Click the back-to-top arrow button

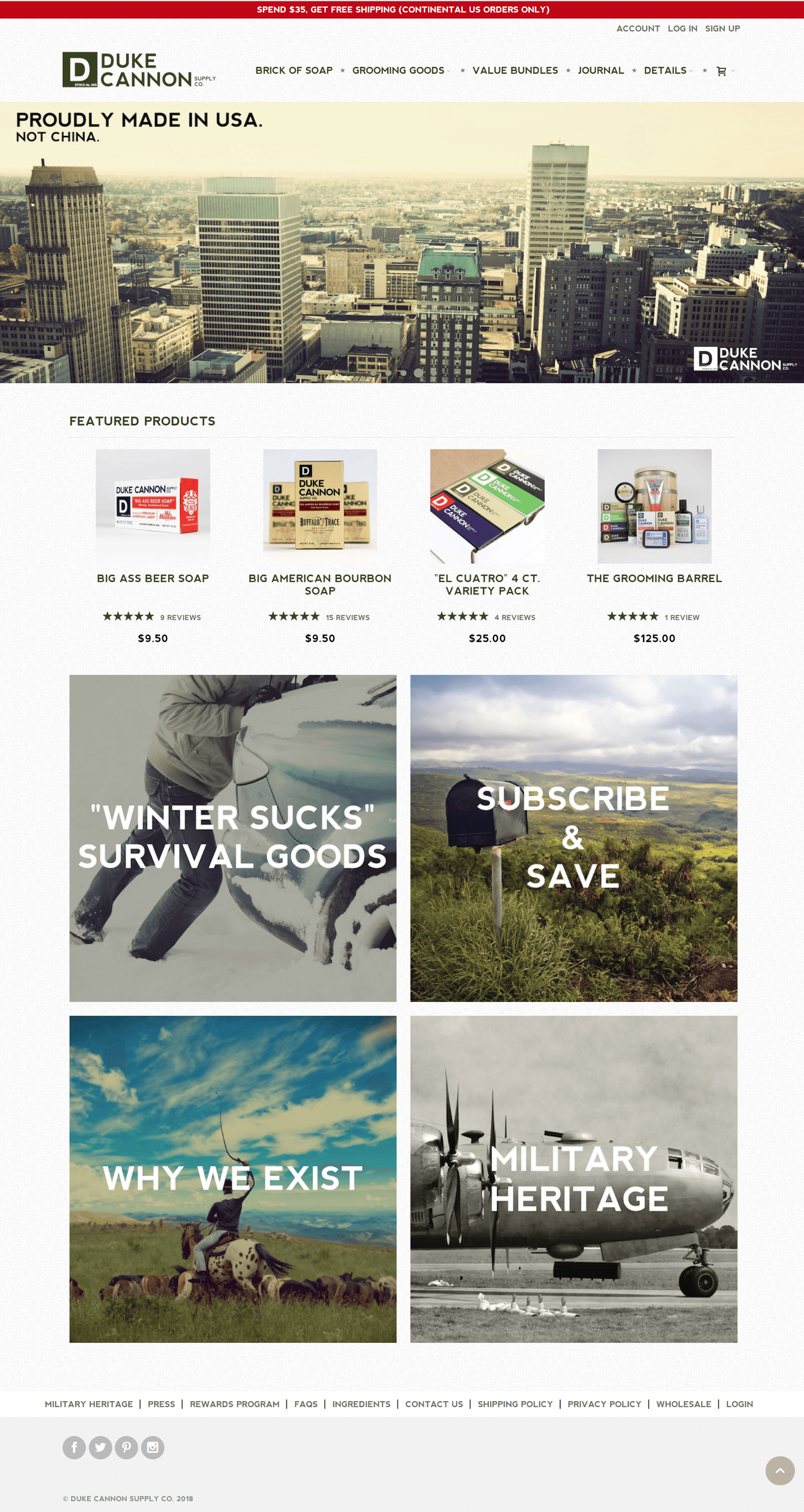[780, 1470]
